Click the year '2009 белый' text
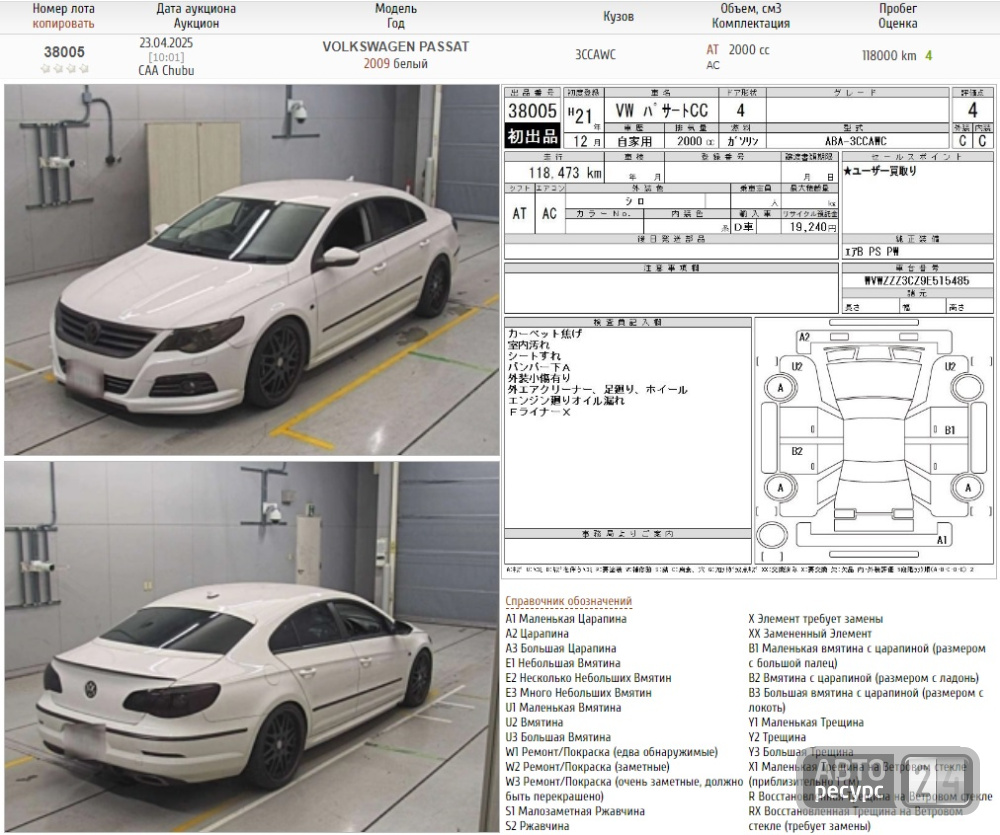Screen dimensions: 1000x835 (395, 64)
